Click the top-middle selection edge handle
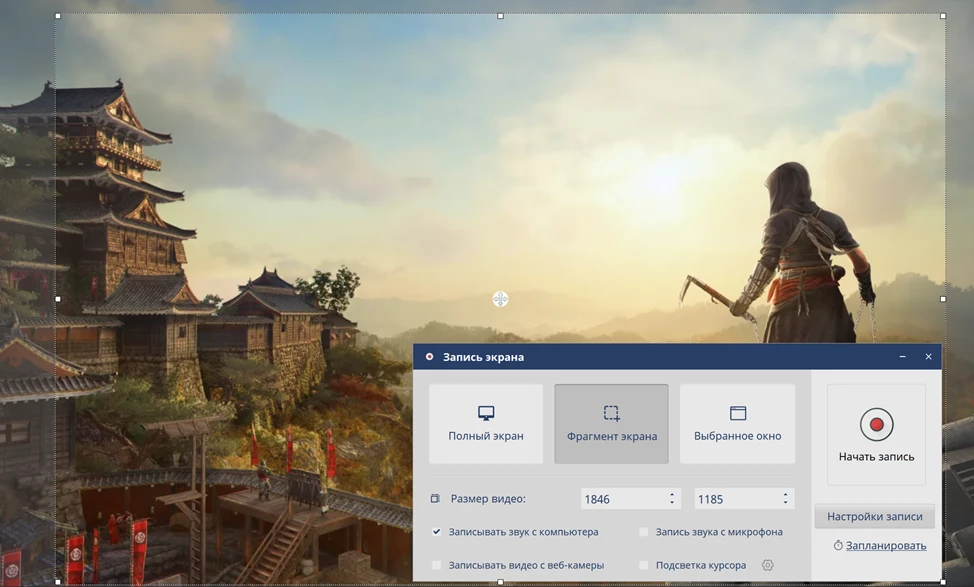The width and height of the screenshot is (974, 587). [501, 16]
